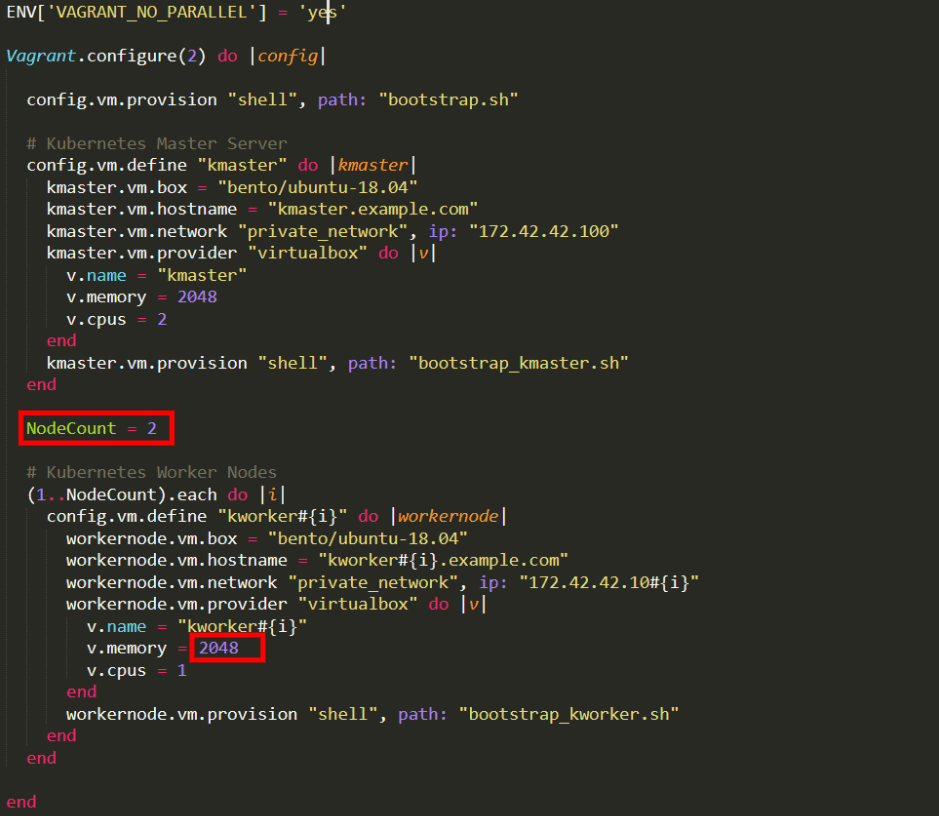
Task: Click the "172.42.42.100" IP string
Action: click(544, 231)
